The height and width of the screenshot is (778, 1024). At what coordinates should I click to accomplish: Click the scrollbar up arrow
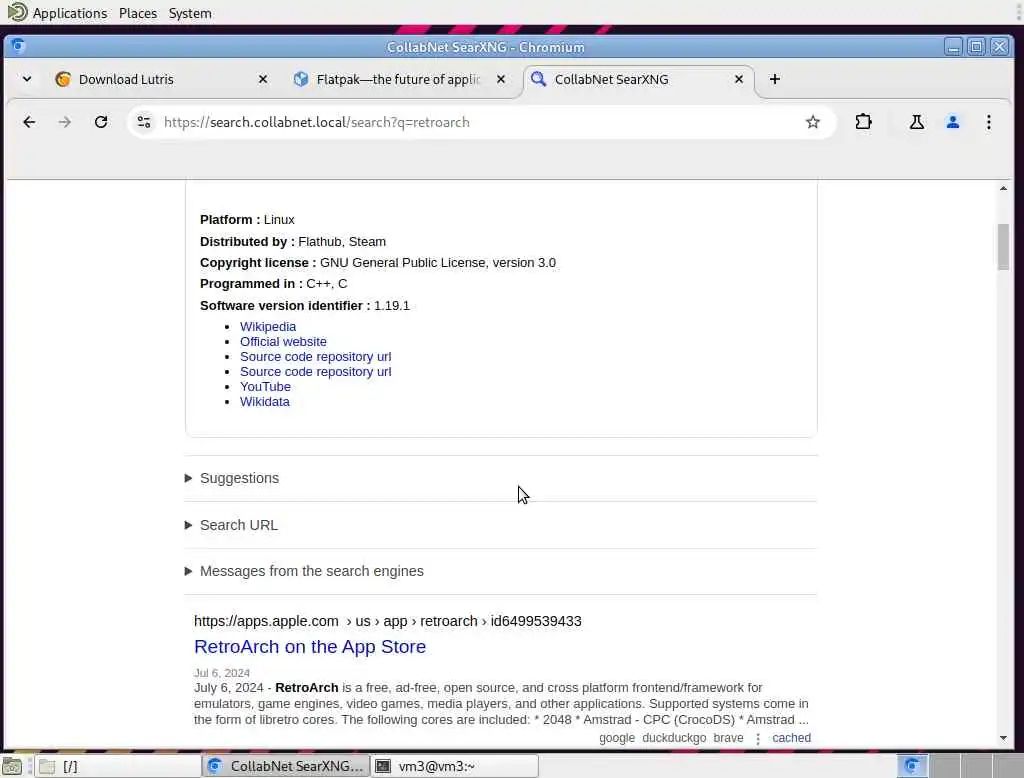click(1003, 189)
